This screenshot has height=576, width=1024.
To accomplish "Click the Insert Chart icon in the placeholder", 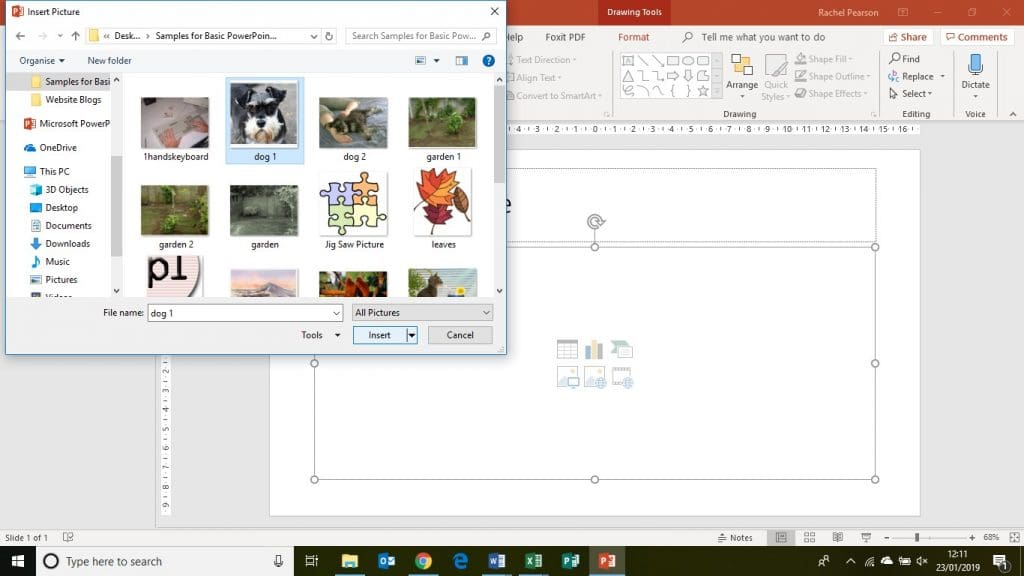I will pyautogui.click(x=594, y=348).
